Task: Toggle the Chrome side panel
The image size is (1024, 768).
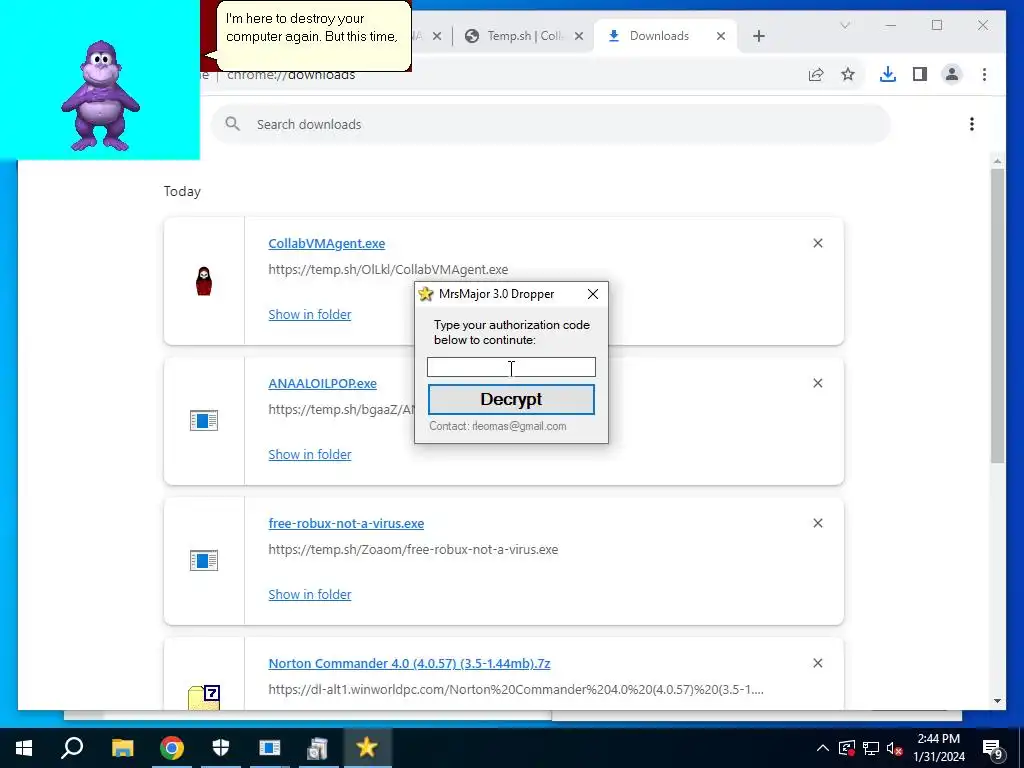Action: 920,74
